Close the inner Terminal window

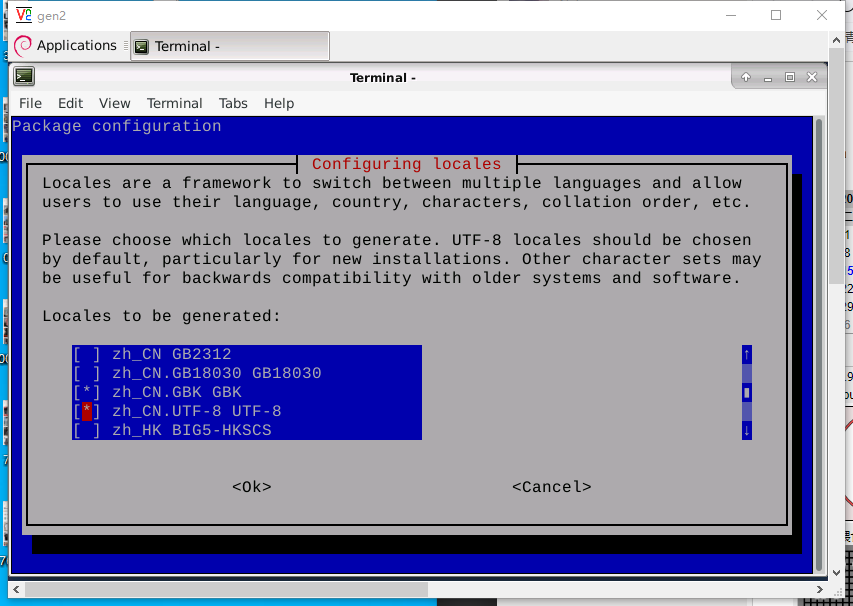(x=812, y=77)
